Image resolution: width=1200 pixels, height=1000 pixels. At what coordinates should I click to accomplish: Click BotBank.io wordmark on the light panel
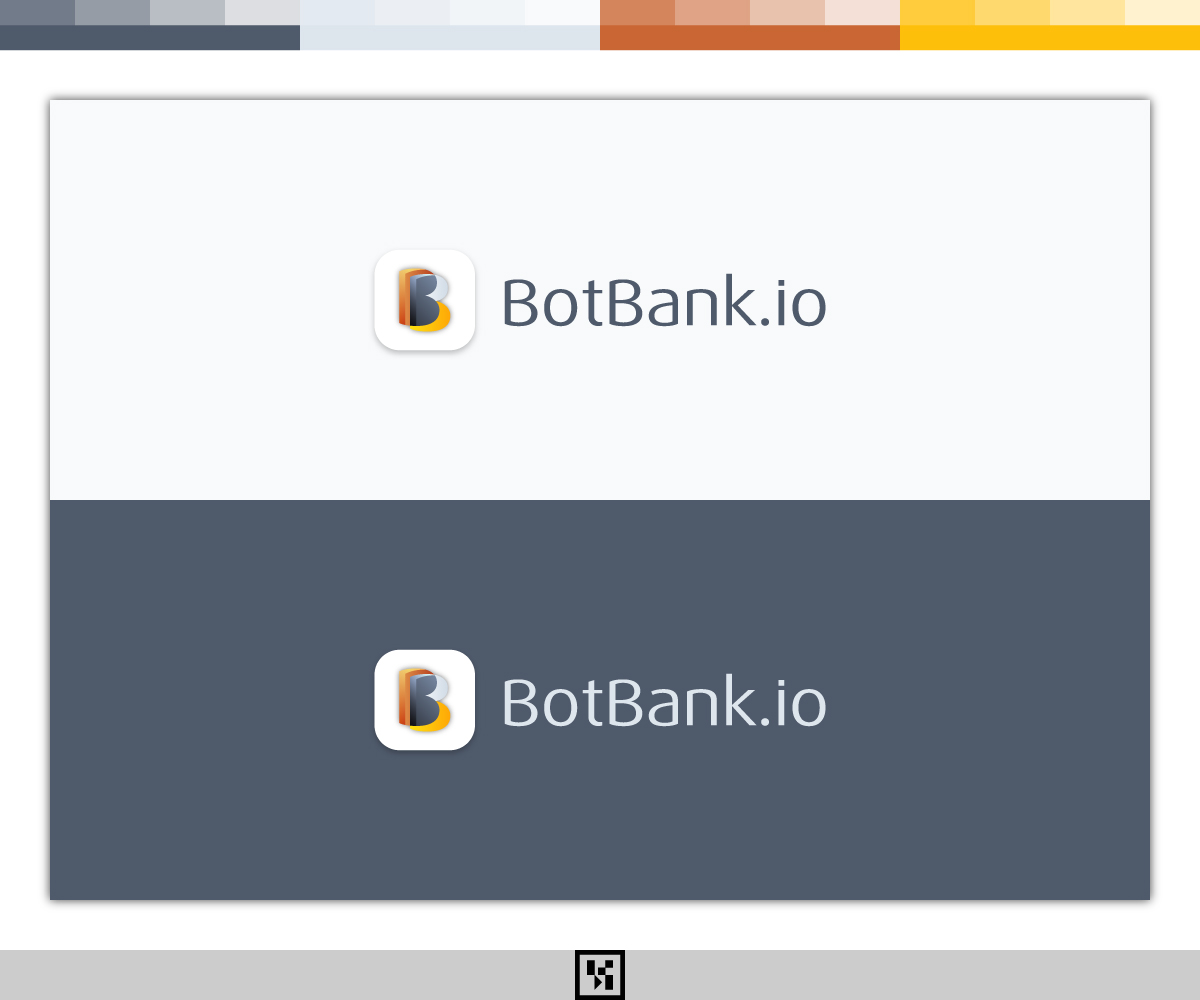[663, 302]
